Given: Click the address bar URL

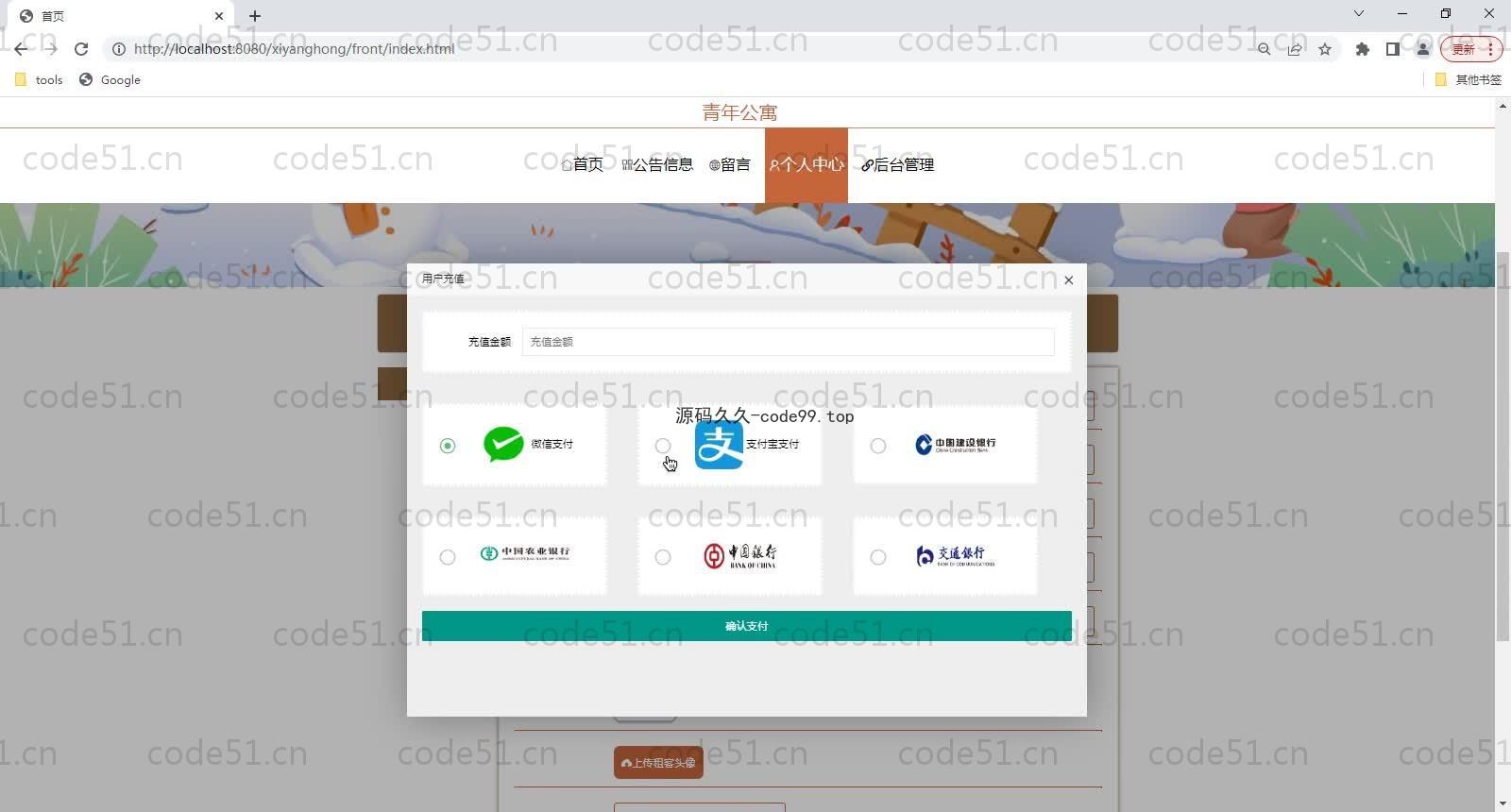Looking at the screenshot, I should 294,49.
